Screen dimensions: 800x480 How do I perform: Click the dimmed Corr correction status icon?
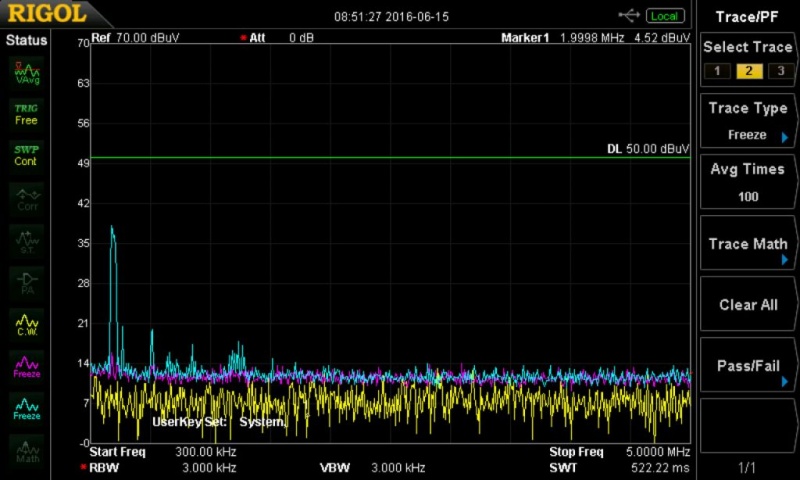27,198
